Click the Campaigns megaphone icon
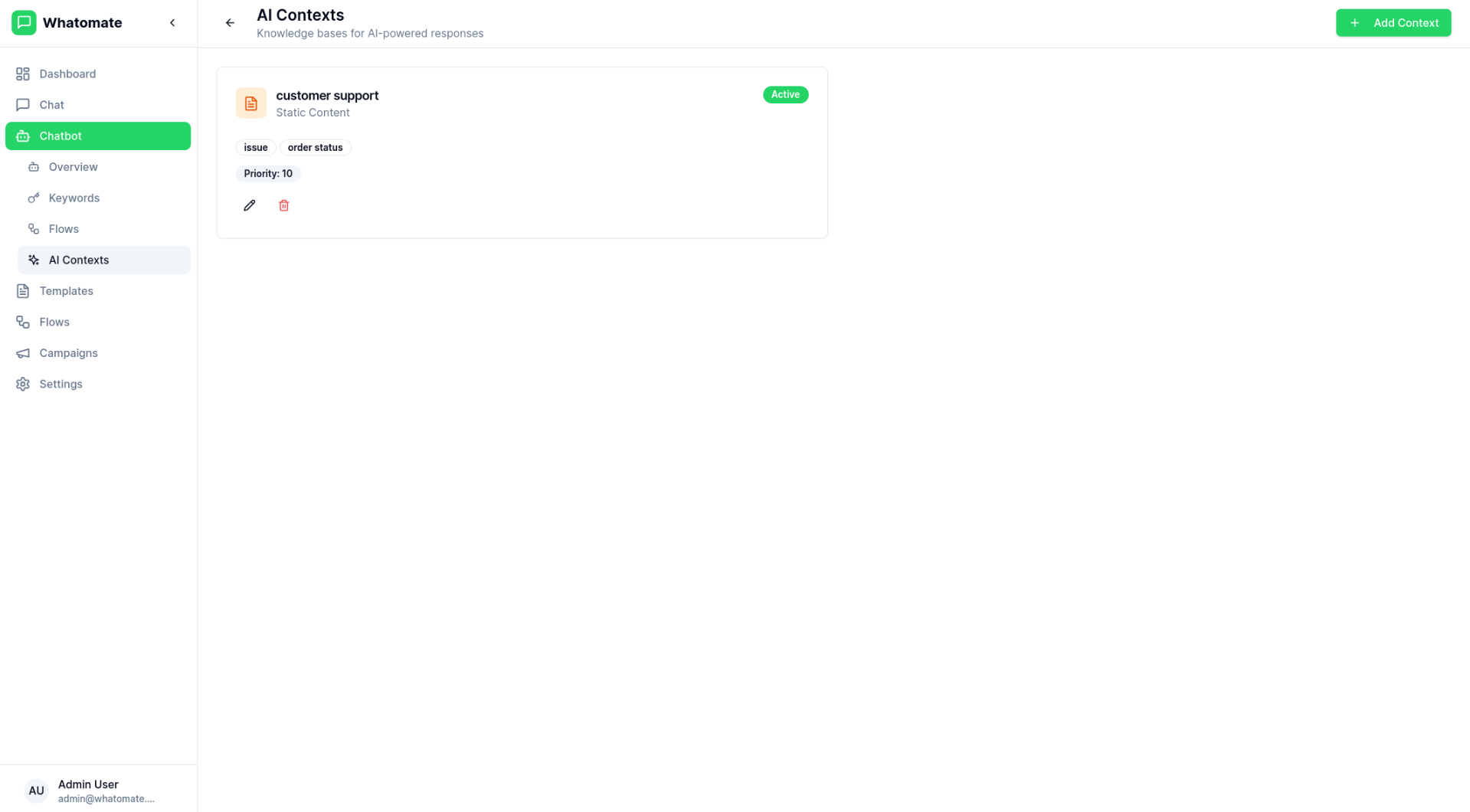The width and height of the screenshot is (1470, 812). tap(23, 353)
